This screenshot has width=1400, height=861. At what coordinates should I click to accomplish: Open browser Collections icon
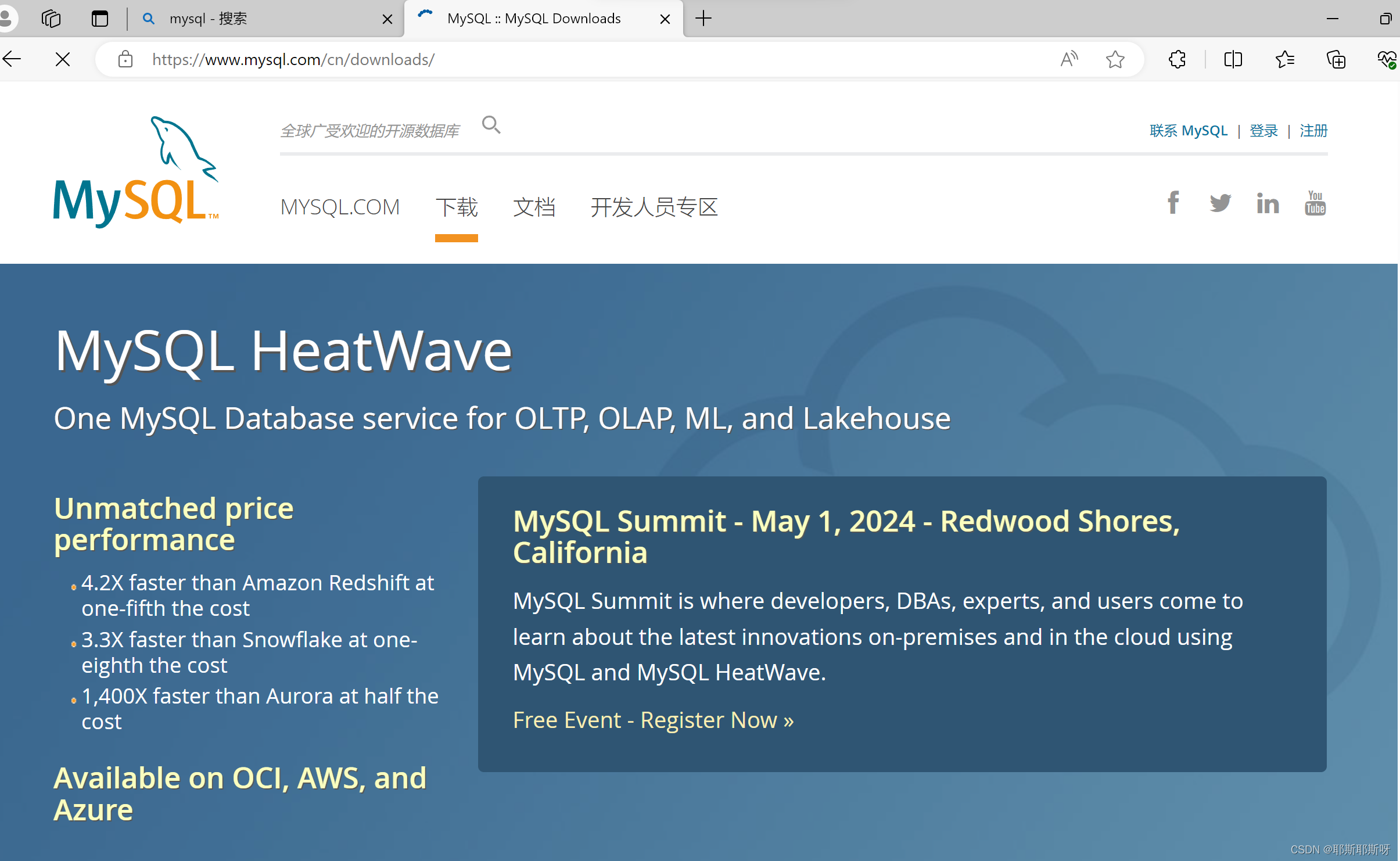[x=1336, y=59]
